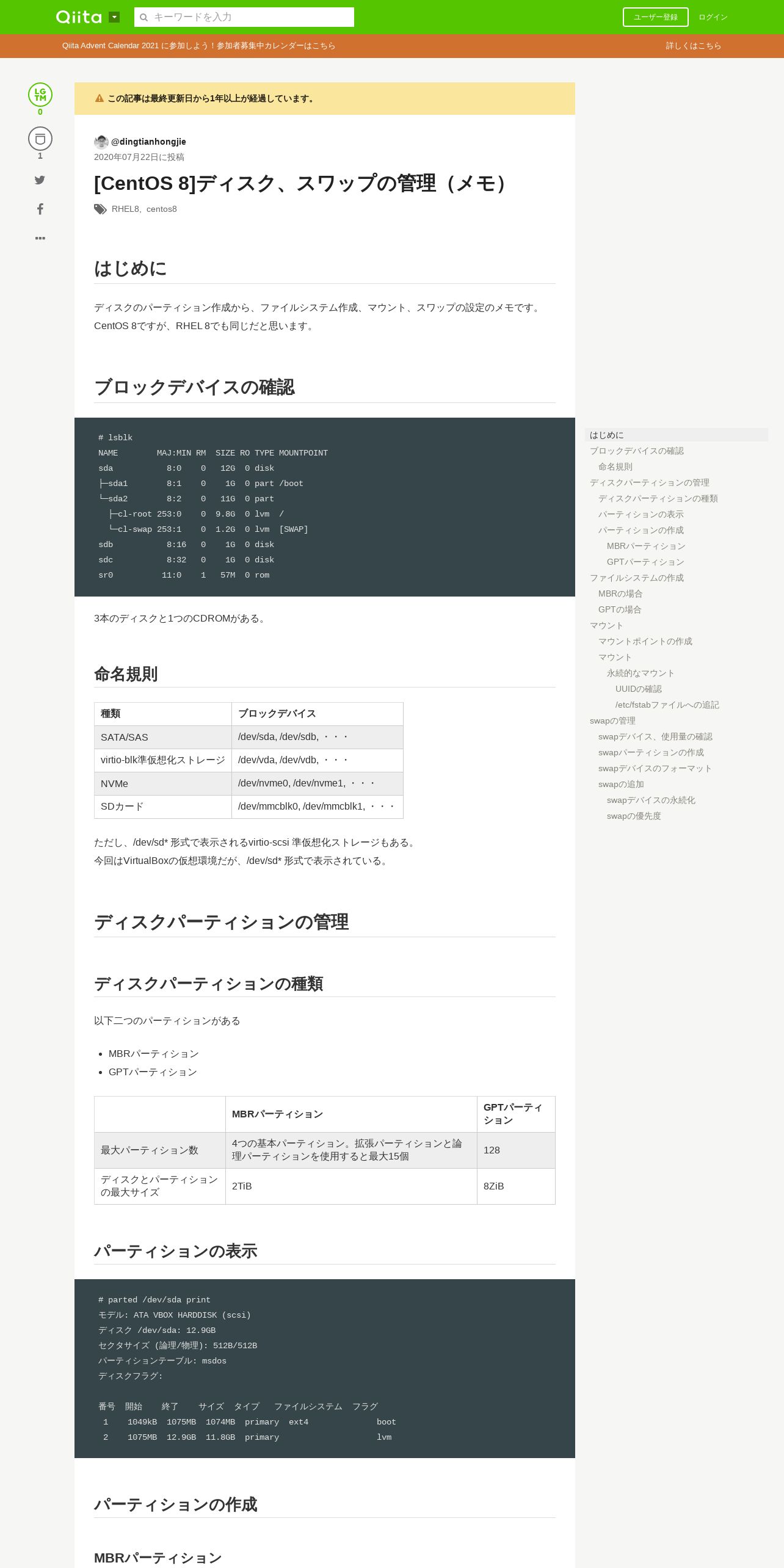Click the GPTパーティション bullet list item
This screenshot has width=784, height=1568.
153,1072
